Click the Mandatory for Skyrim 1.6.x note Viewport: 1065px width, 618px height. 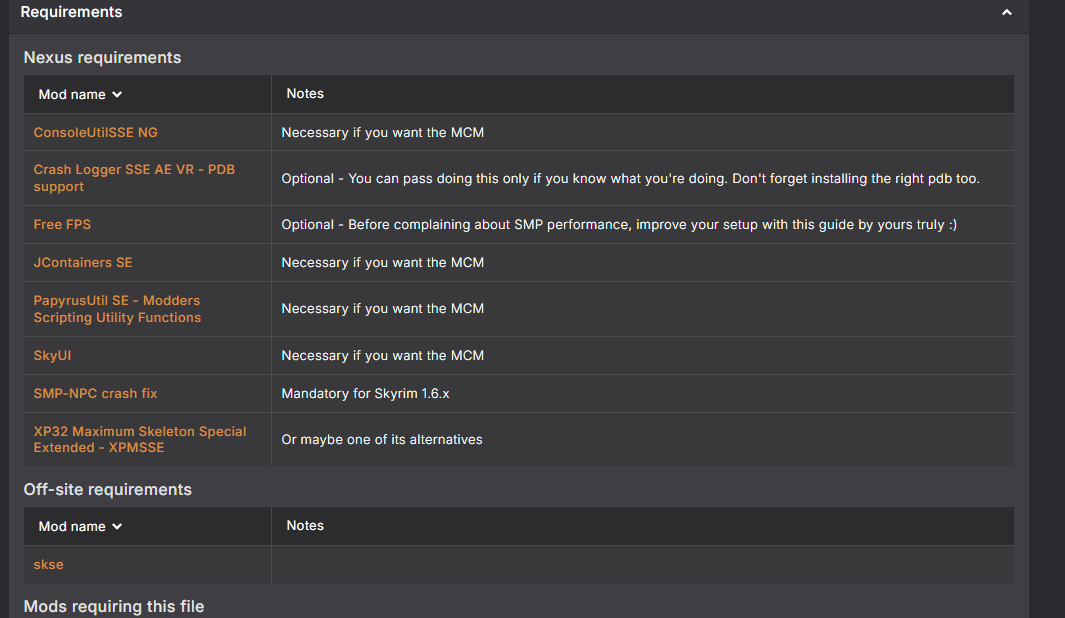(x=365, y=393)
